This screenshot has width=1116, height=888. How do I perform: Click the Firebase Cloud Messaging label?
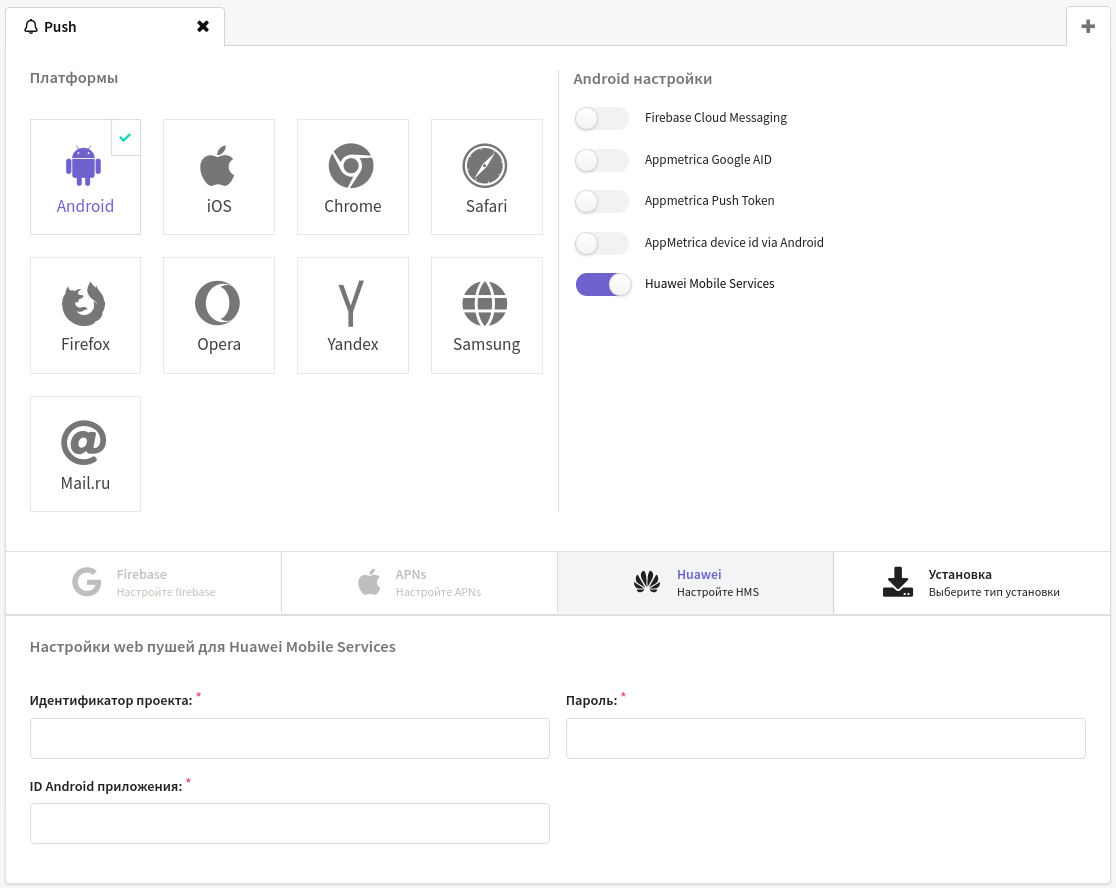tap(715, 118)
